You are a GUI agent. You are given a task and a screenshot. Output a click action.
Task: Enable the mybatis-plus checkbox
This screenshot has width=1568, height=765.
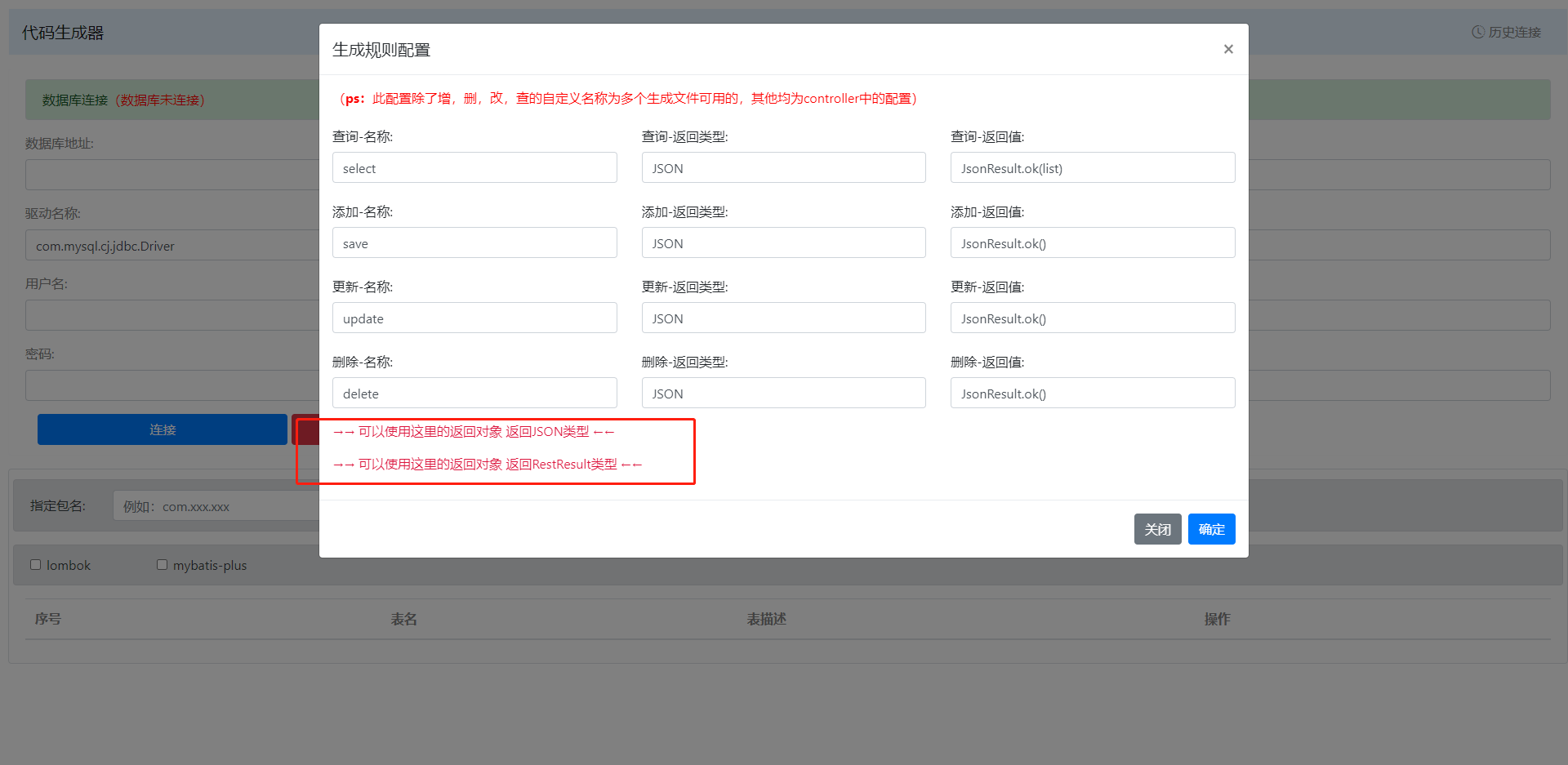pyautogui.click(x=162, y=564)
